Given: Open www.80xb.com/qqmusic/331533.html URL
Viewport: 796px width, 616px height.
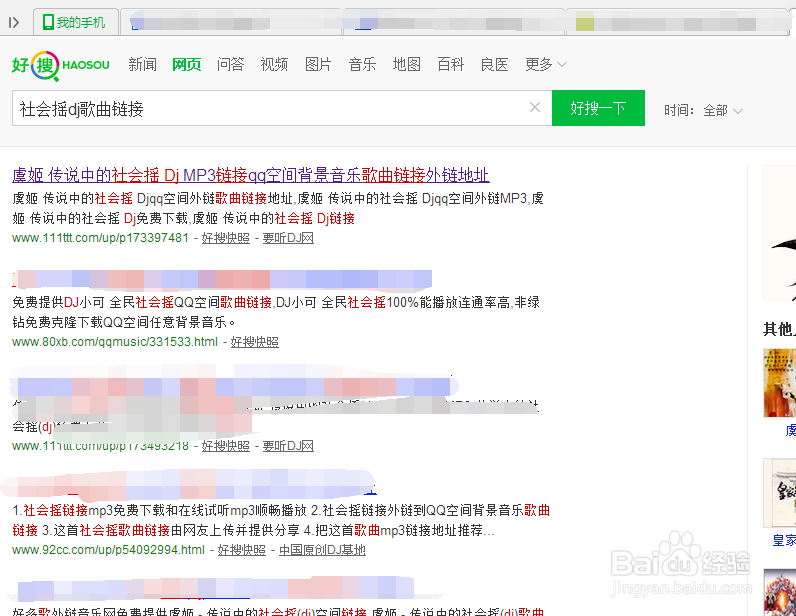Looking at the screenshot, I should (x=115, y=342).
